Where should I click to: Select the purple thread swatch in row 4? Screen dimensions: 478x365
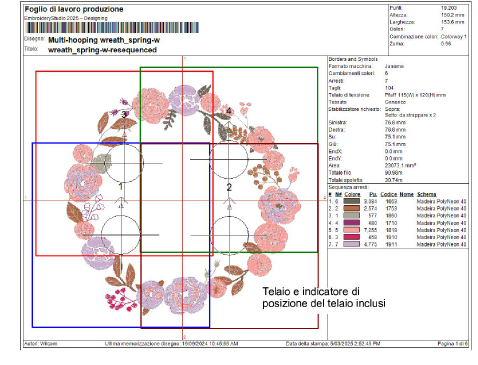click(351, 223)
